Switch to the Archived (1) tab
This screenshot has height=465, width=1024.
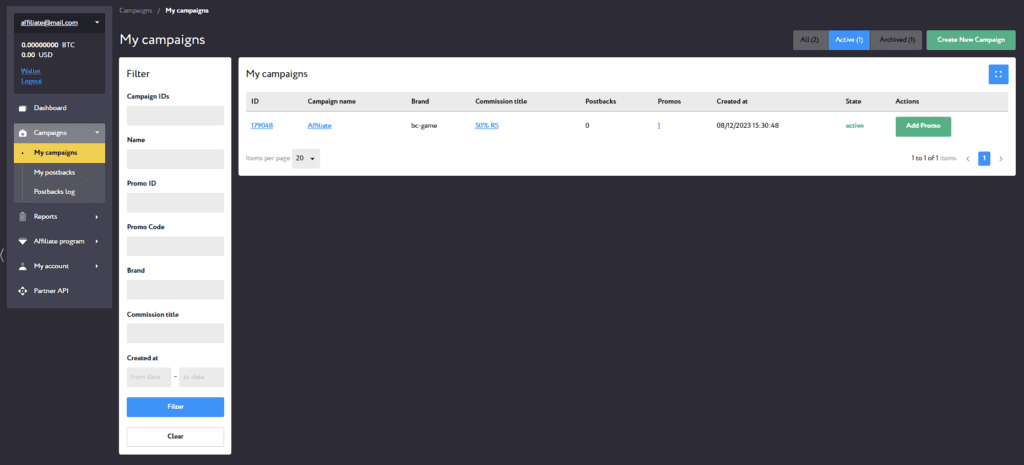[x=897, y=40]
